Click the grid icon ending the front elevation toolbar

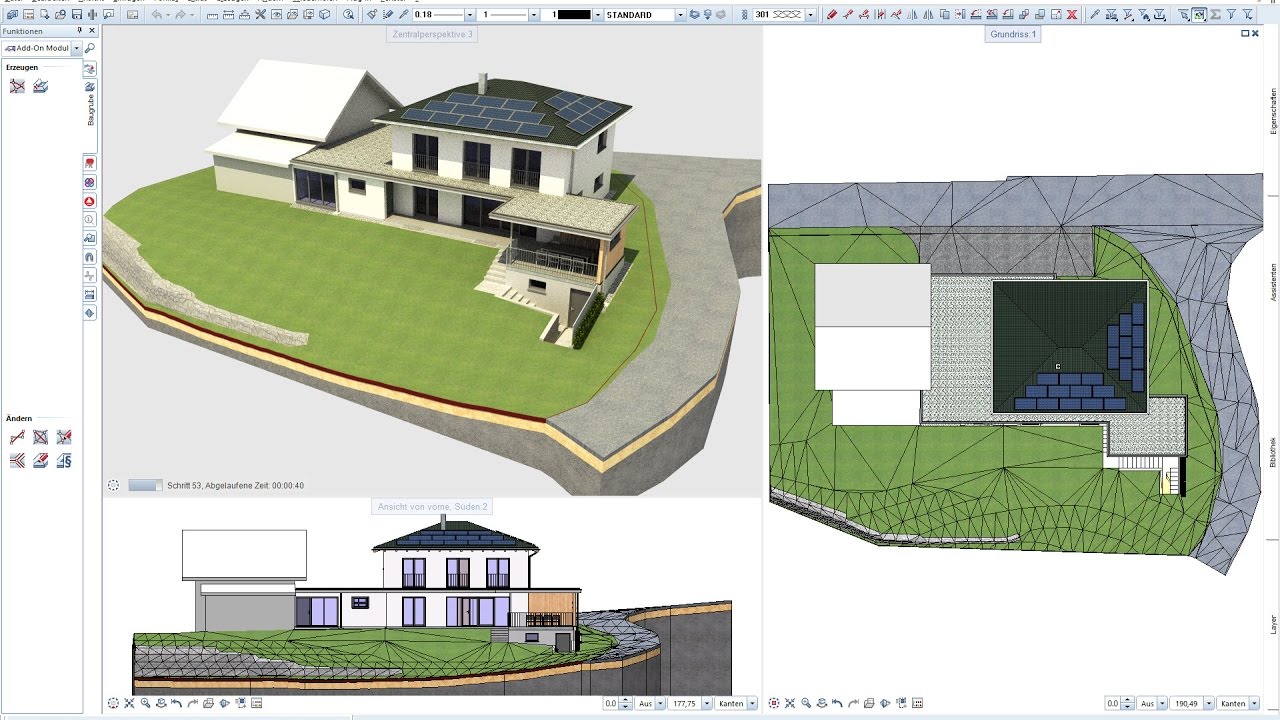click(257, 703)
